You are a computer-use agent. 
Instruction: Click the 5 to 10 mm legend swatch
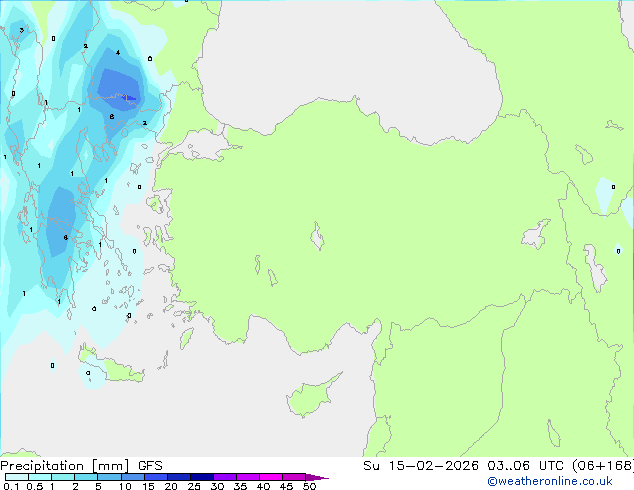[109, 477]
